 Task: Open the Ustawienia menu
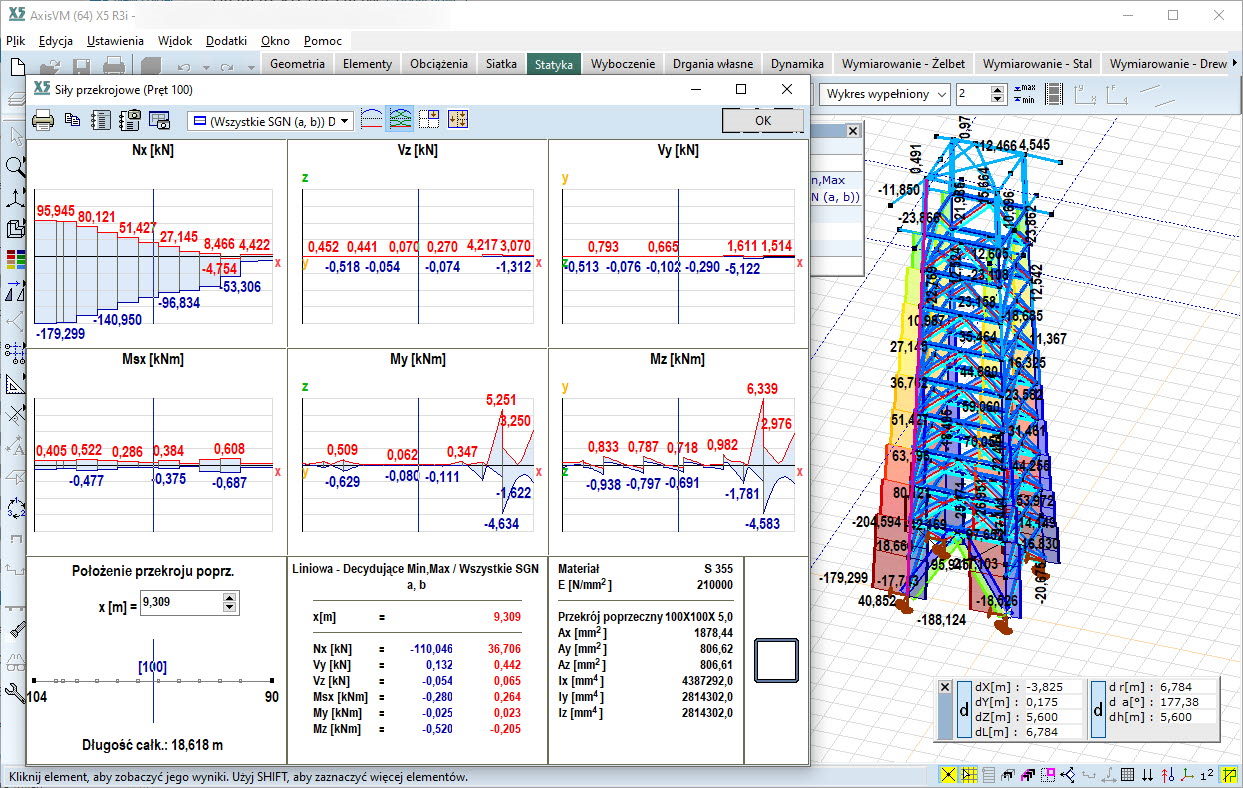(115, 41)
